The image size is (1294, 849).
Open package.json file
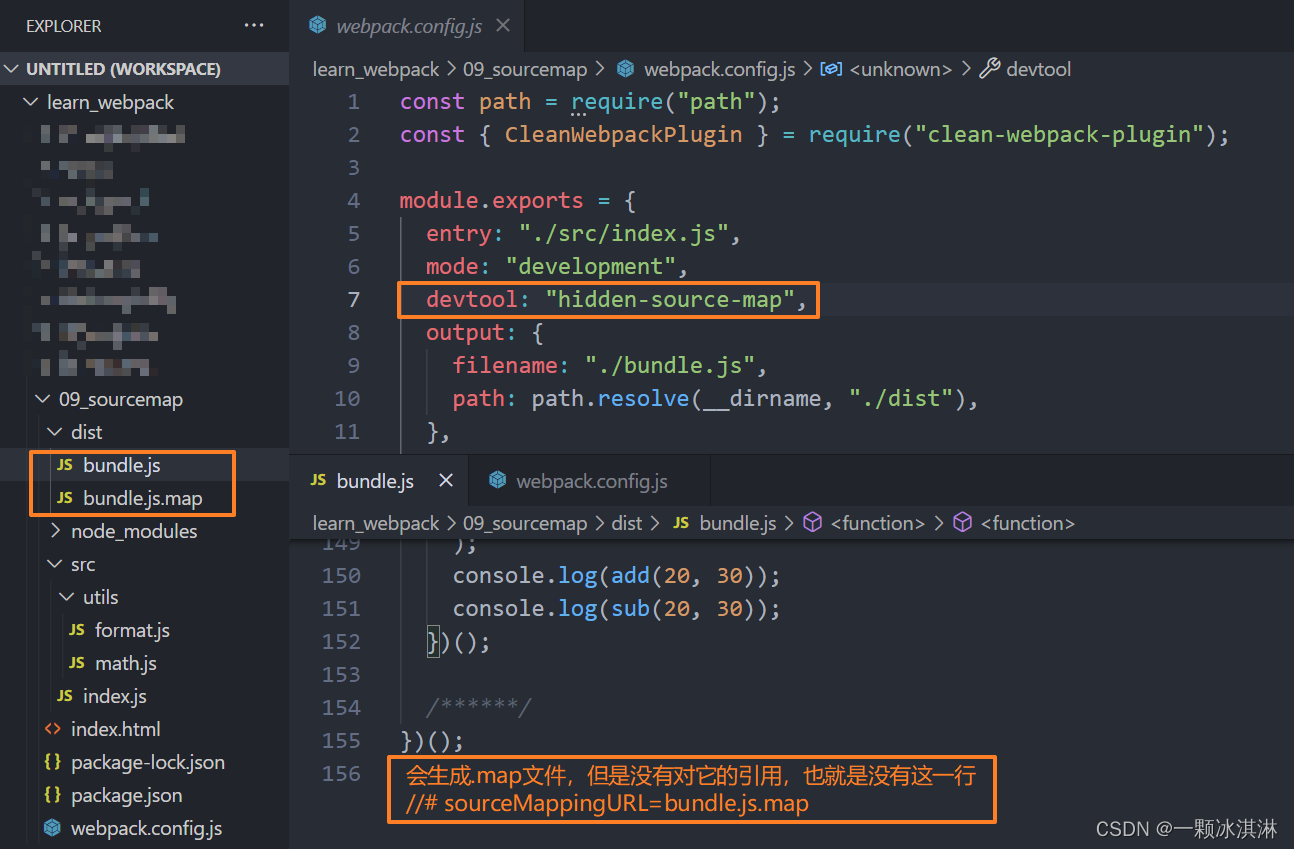click(x=127, y=795)
